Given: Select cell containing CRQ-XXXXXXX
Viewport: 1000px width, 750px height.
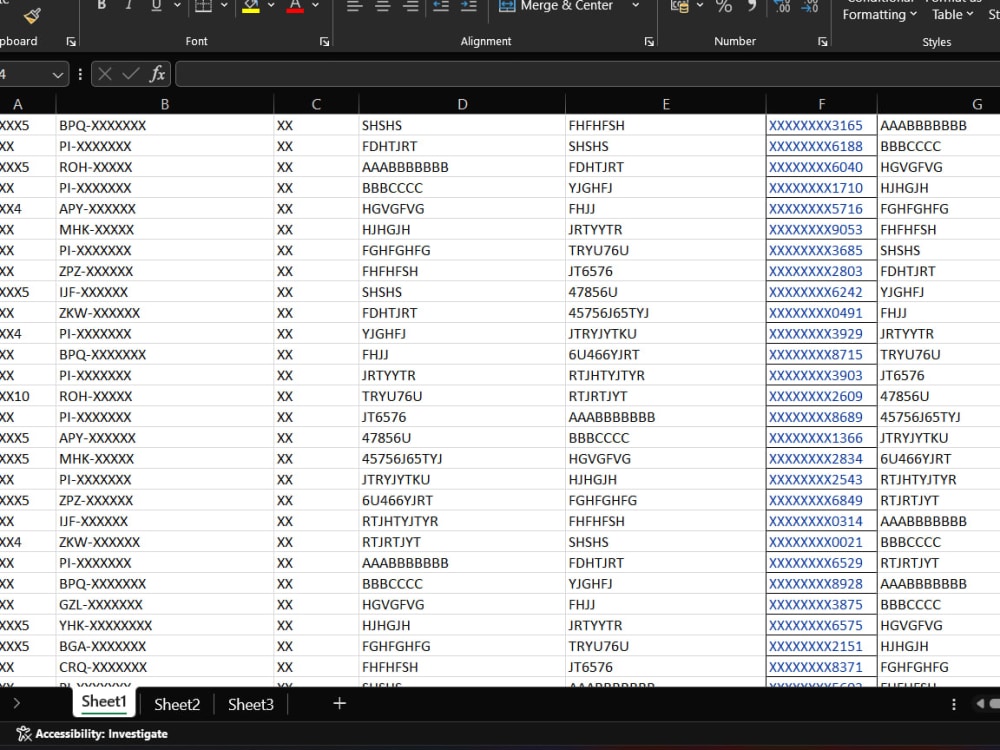Looking at the screenshot, I should pos(165,667).
